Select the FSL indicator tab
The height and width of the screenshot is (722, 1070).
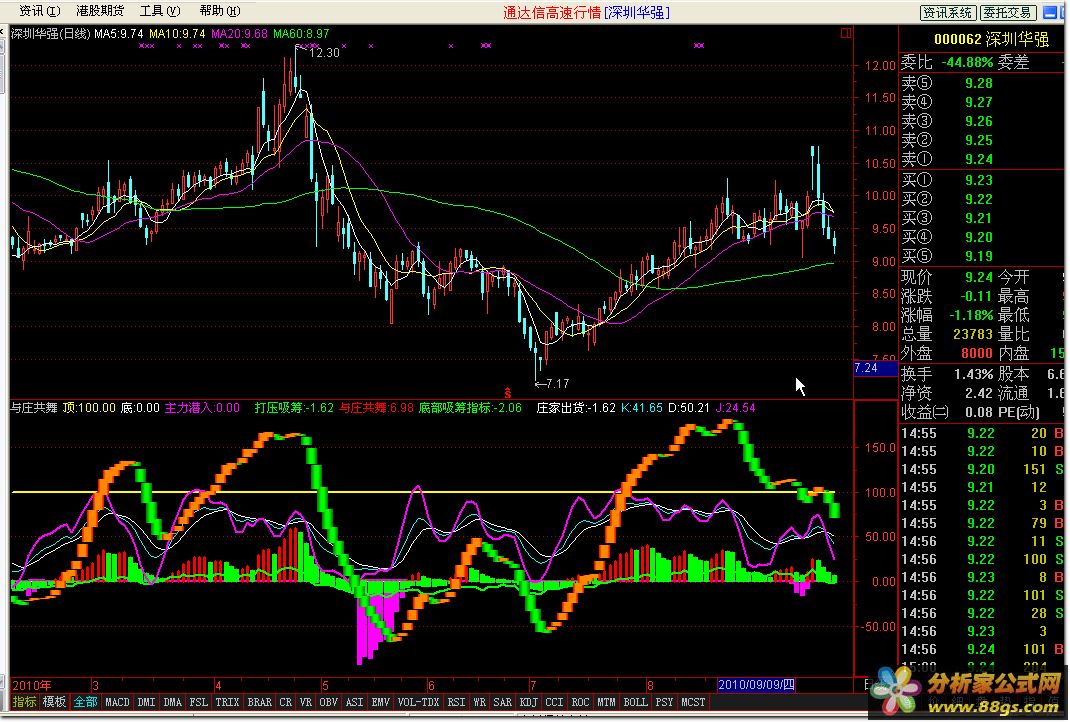click(x=199, y=702)
